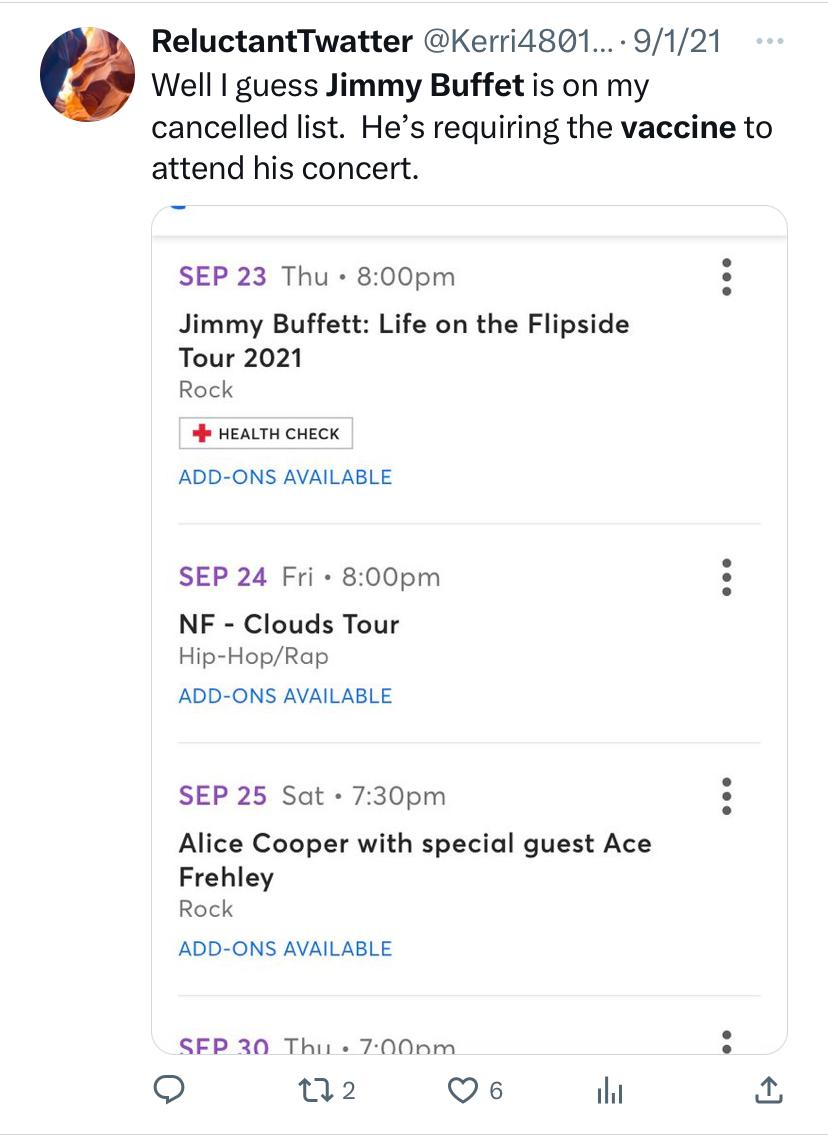Open ReluctantTwatter's profile avatar
Image resolution: width=828 pixels, height=1139 pixels.
pos(87,74)
